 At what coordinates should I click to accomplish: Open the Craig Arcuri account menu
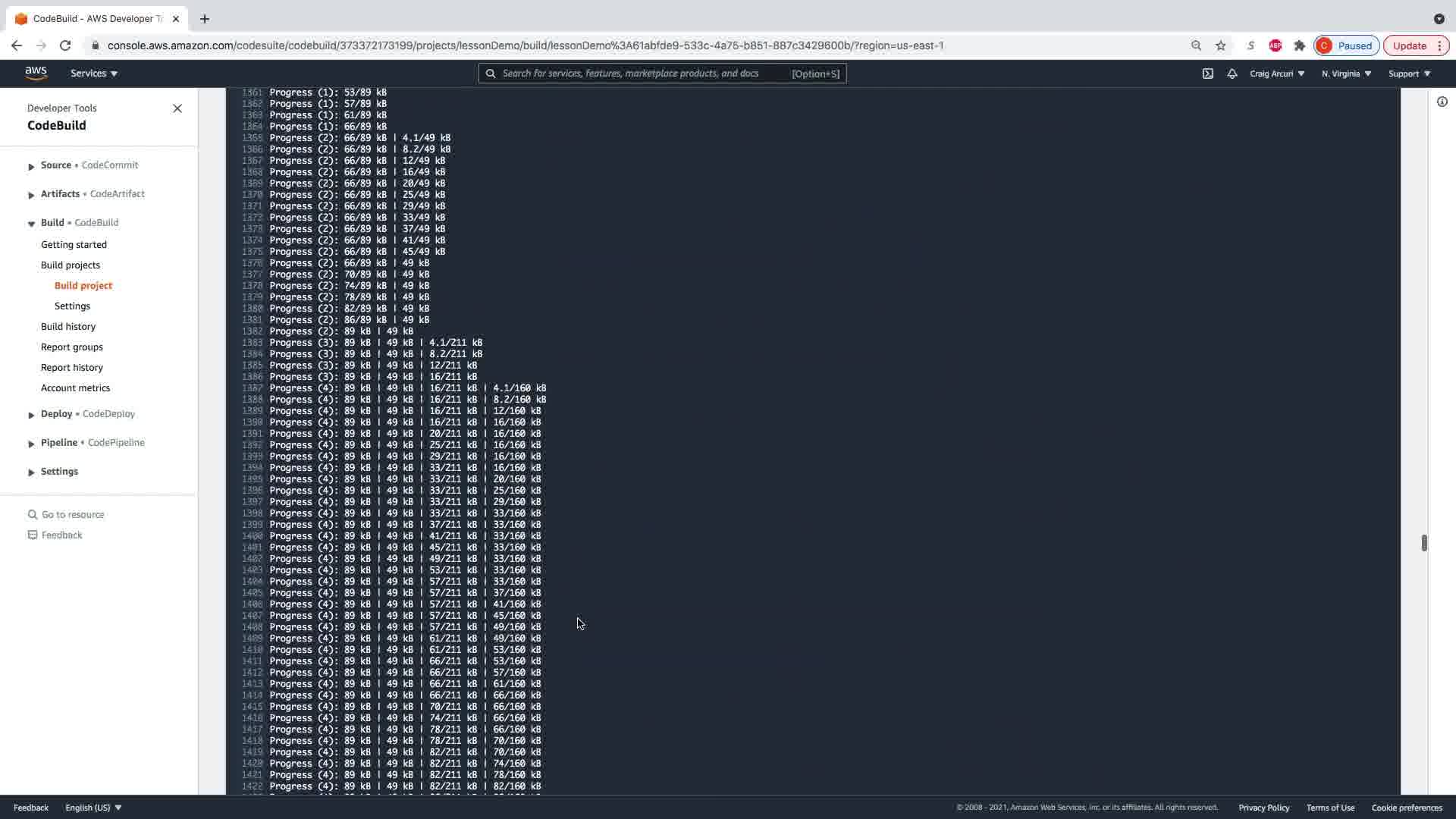pos(1277,74)
